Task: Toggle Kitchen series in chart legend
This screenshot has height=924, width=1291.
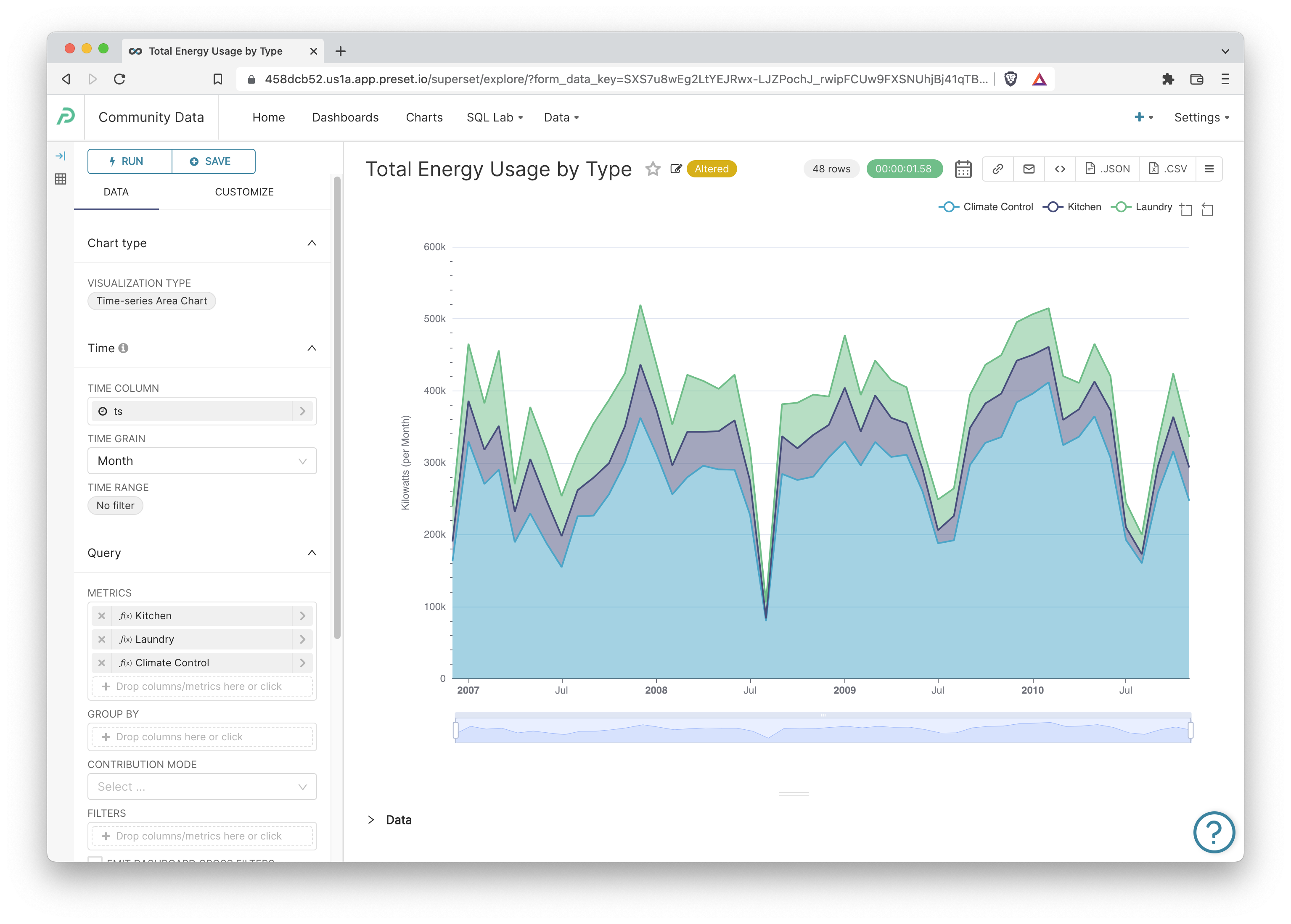Action: (x=1072, y=207)
